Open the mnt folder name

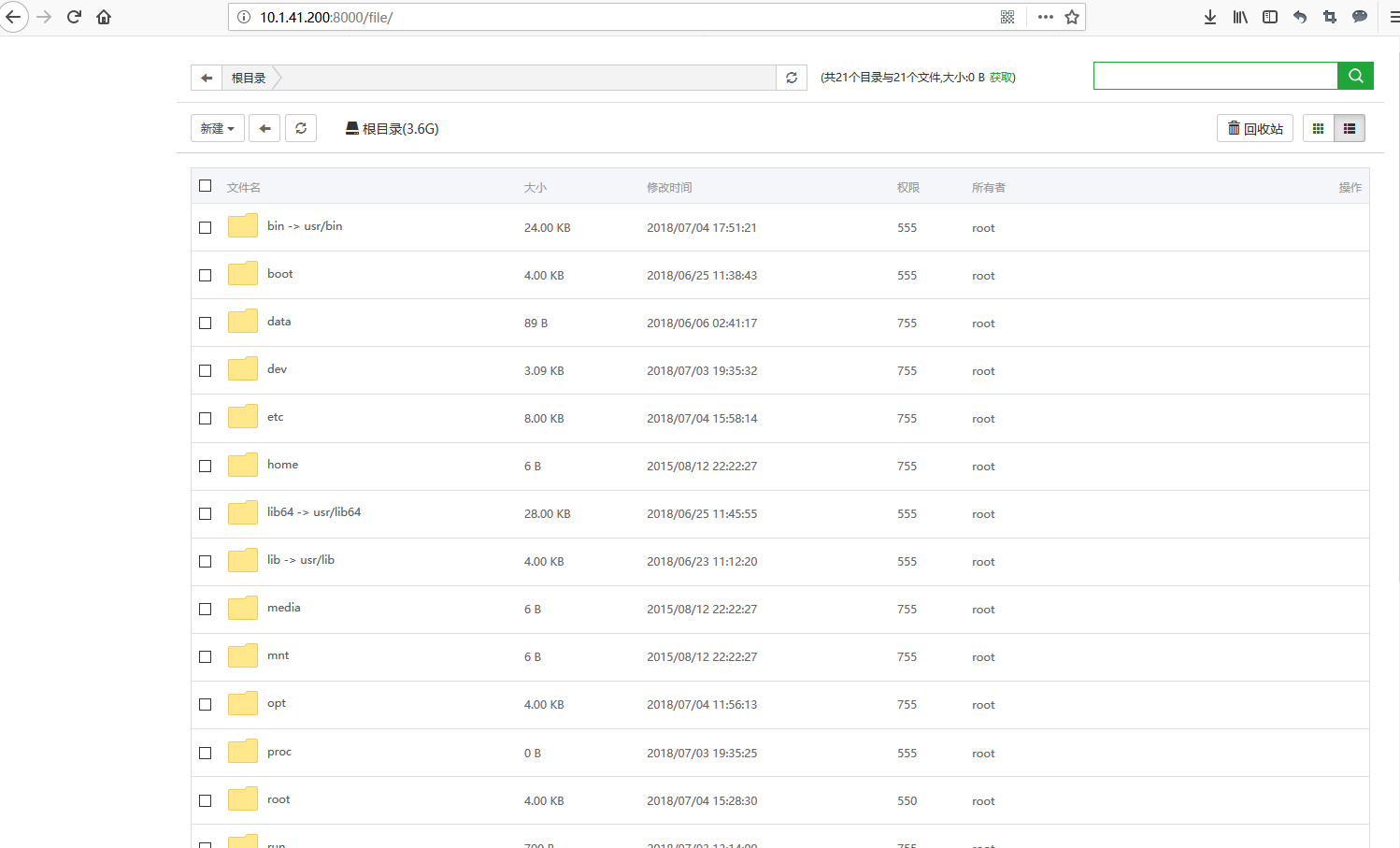coord(278,655)
